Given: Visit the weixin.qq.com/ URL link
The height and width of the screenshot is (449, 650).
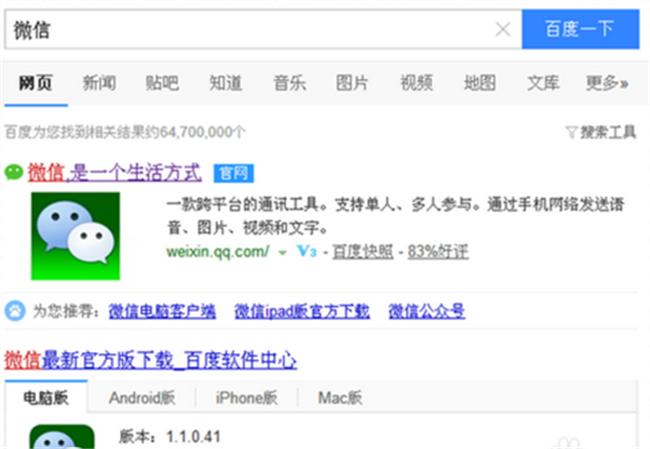Looking at the screenshot, I should click(218, 251).
